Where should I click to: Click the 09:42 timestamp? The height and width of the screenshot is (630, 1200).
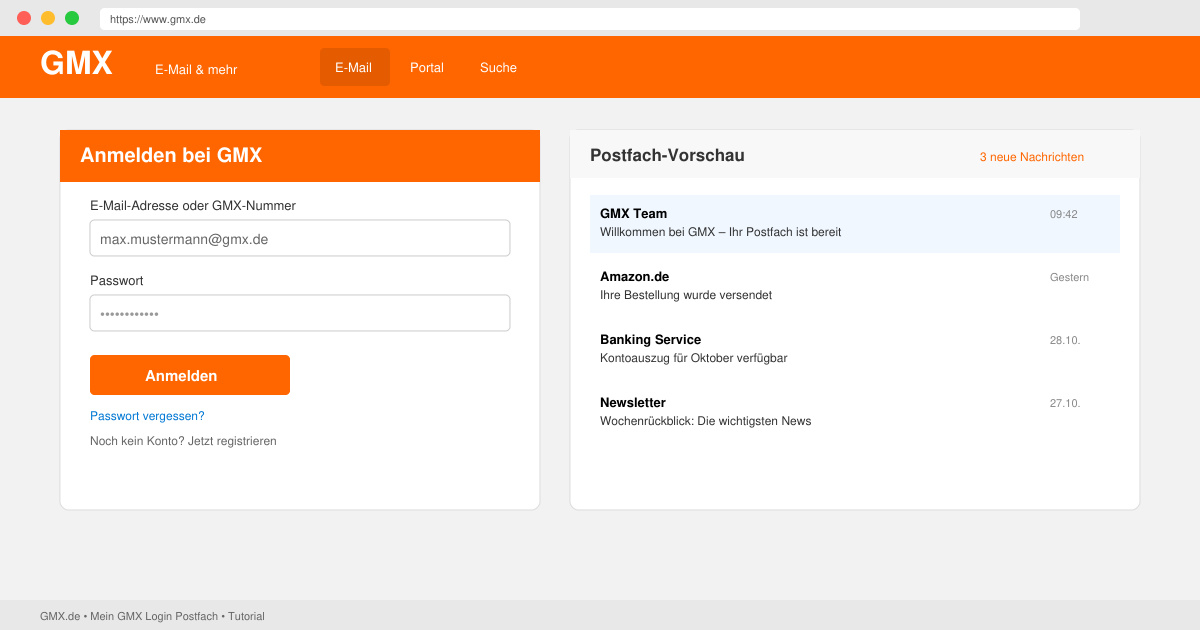(1063, 214)
